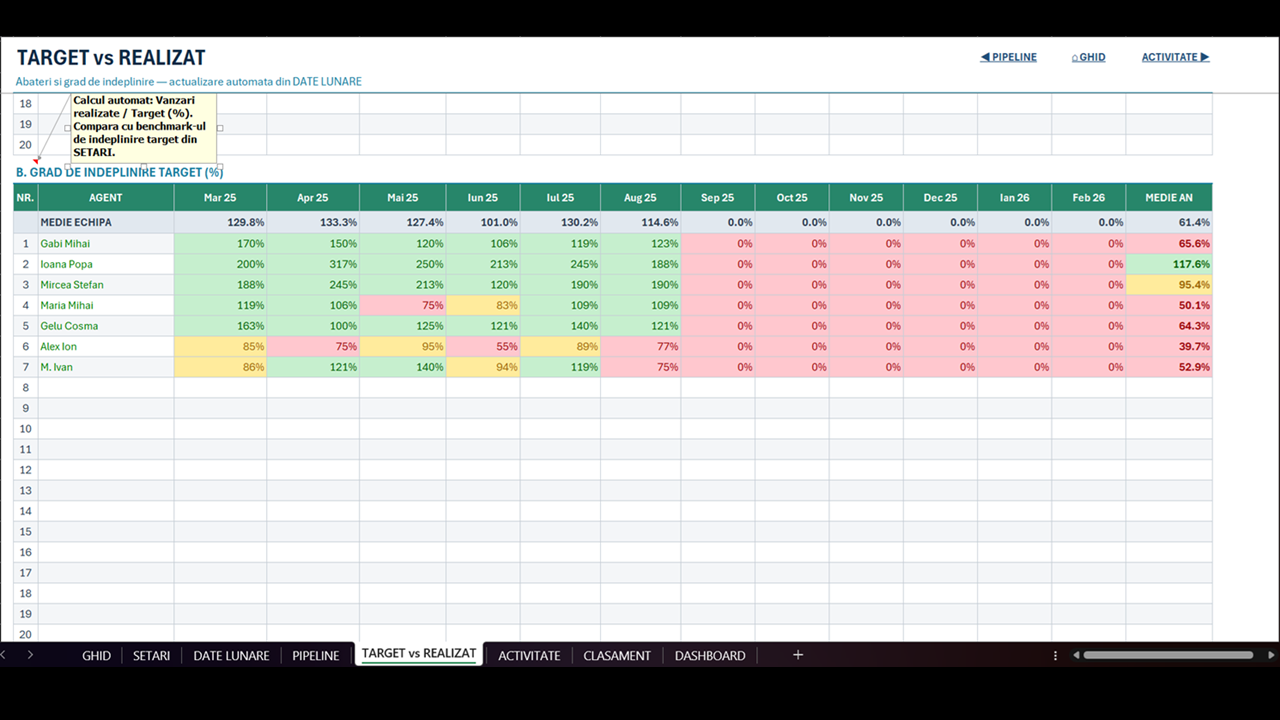Viewport: 1280px width, 720px height.
Task: Select the SETARI sheet tab
Action: (151, 655)
